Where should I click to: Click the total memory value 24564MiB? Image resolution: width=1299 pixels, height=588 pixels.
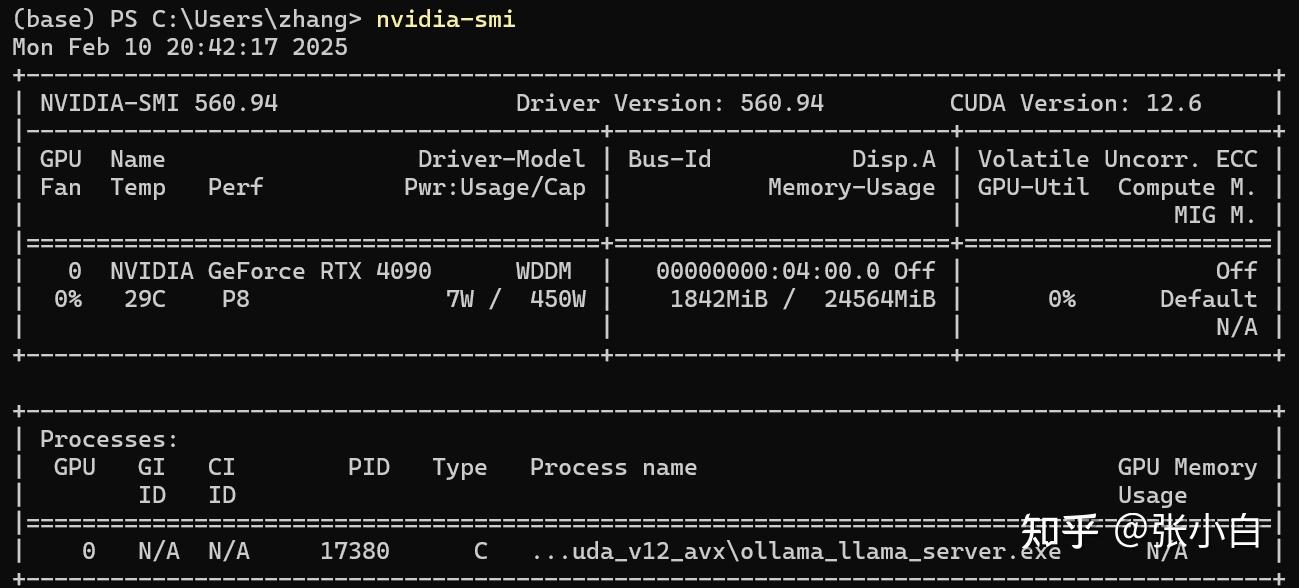pyautogui.click(x=880, y=299)
